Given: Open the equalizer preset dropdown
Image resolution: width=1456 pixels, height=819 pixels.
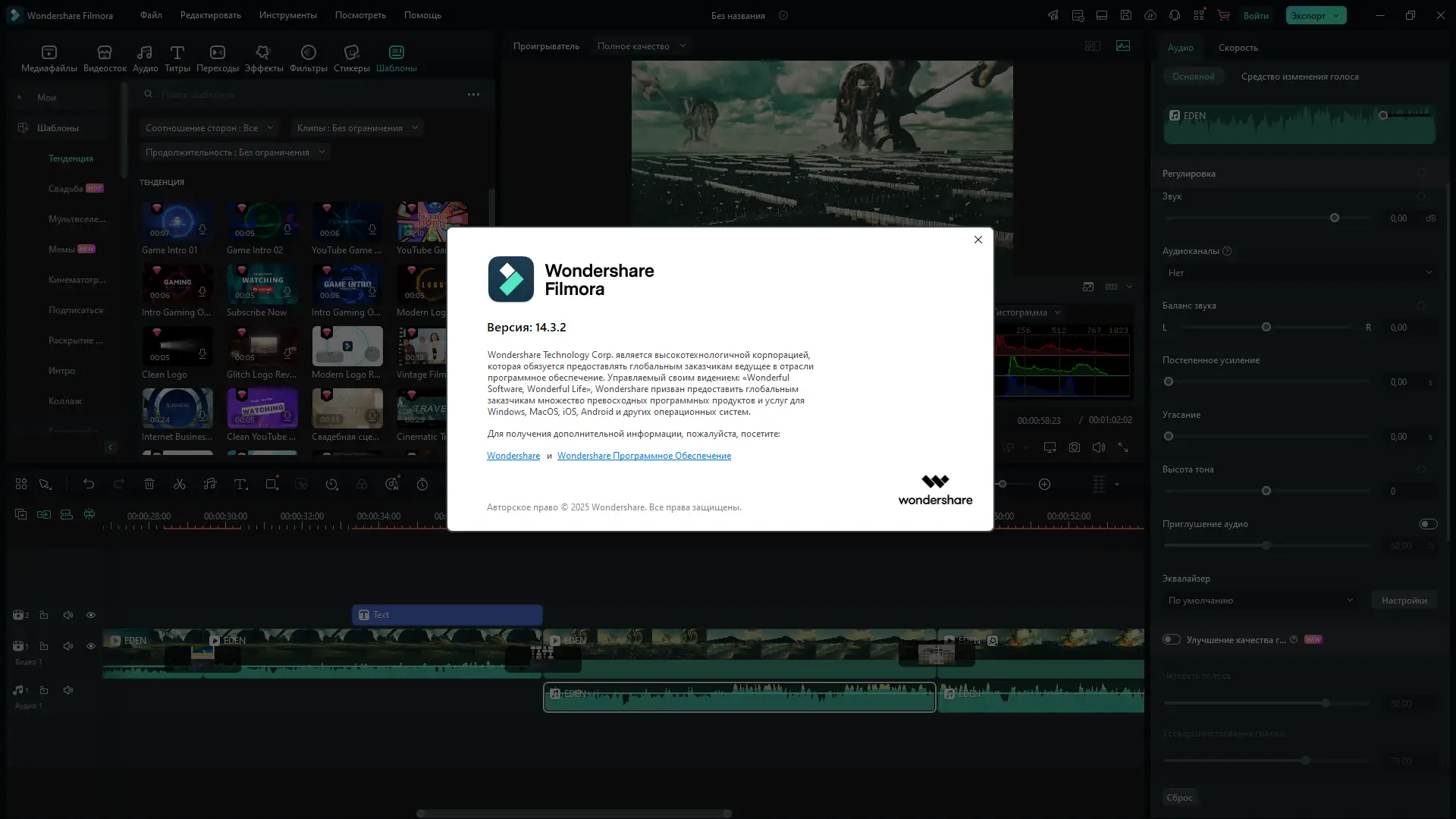Looking at the screenshot, I should tap(1260, 601).
